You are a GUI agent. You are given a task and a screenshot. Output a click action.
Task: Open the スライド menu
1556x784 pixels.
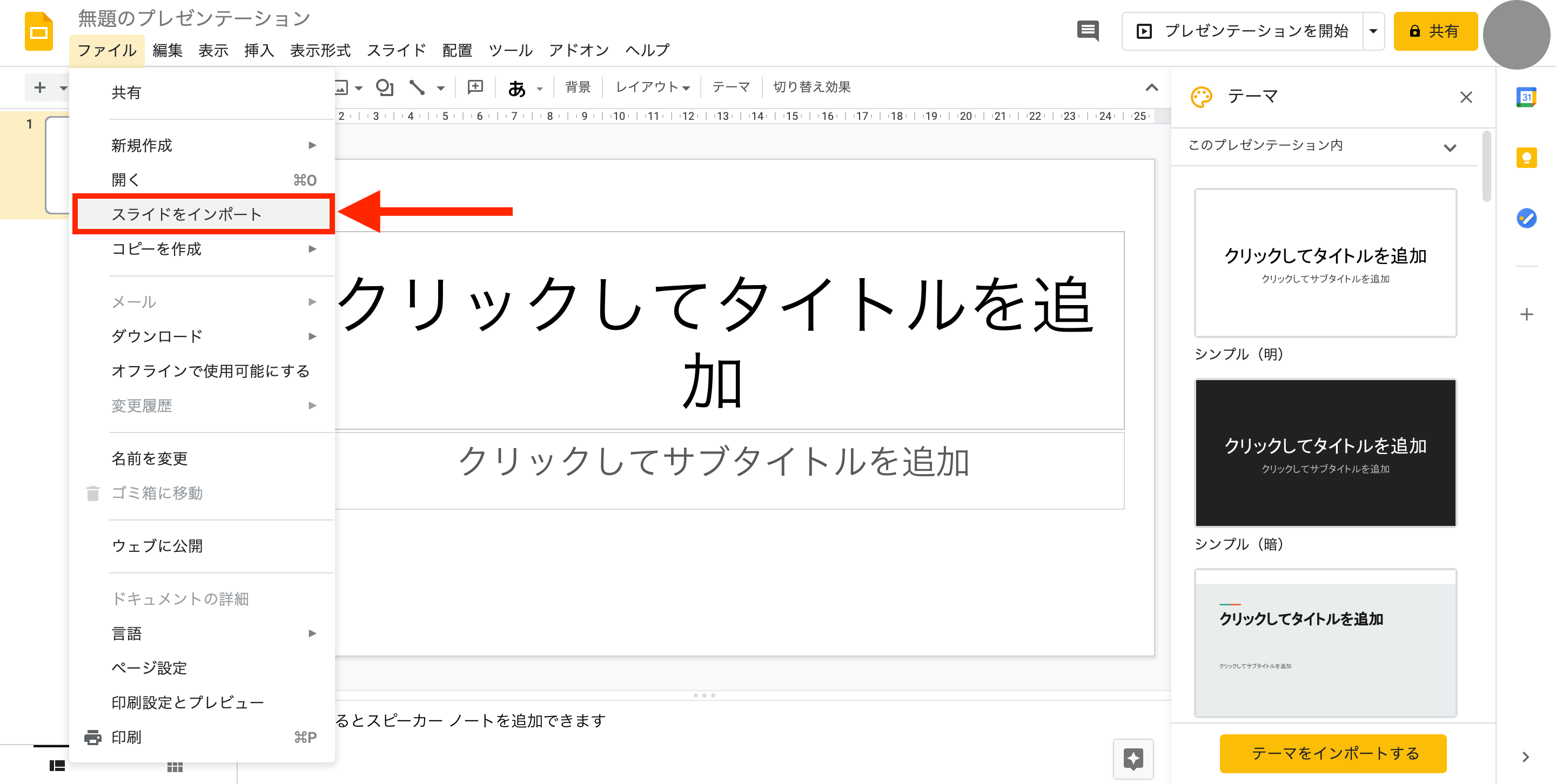pyautogui.click(x=396, y=50)
